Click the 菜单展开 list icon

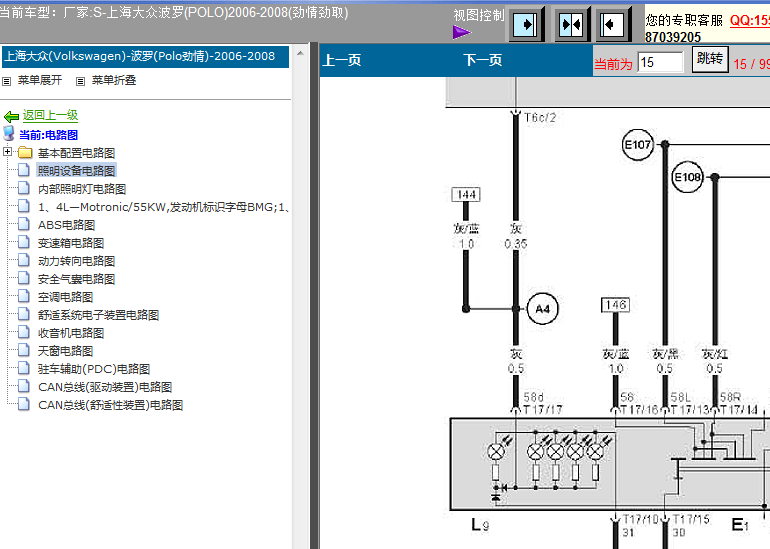6,81
